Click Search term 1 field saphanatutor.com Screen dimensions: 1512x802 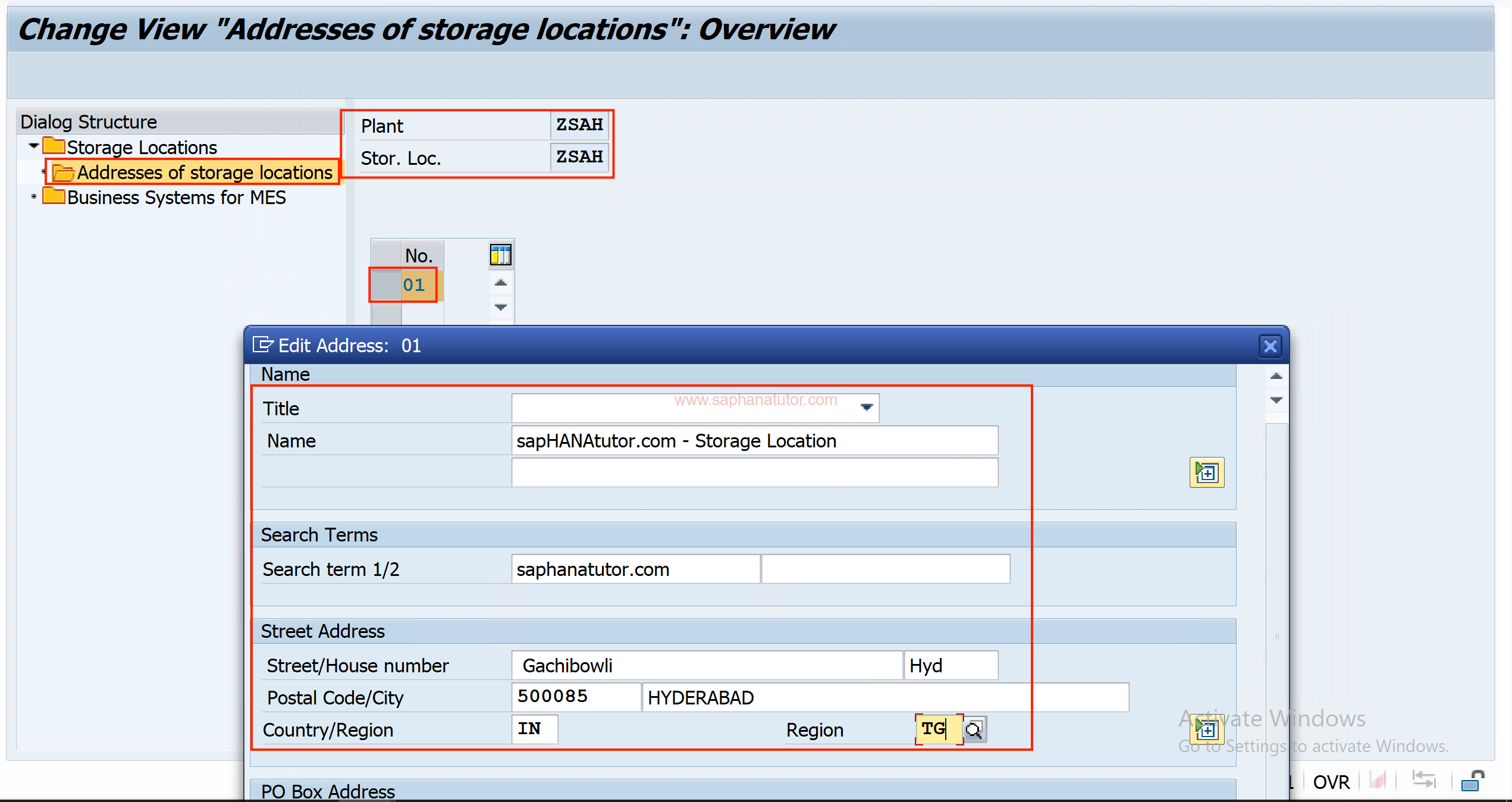coord(635,569)
